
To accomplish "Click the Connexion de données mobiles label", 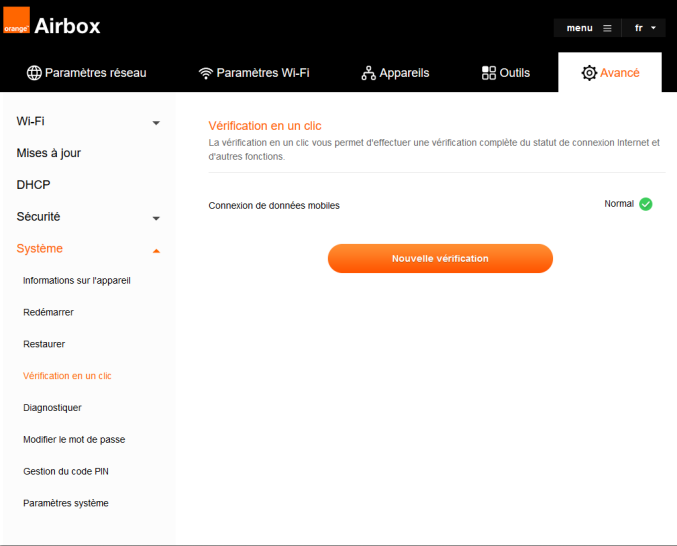I will tap(274, 205).
